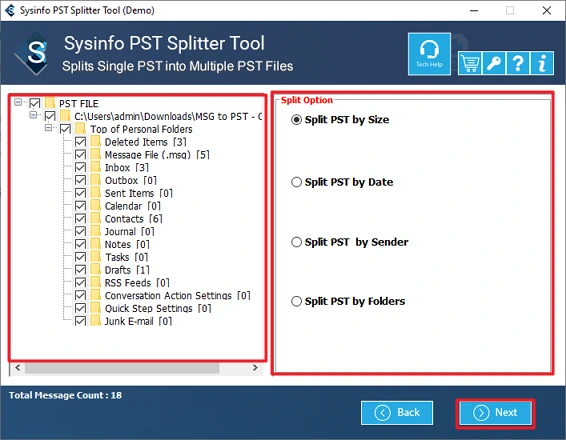This screenshot has width=566, height=440.
Task: Click the shopping cart buy icon
Action: (470, 63)
